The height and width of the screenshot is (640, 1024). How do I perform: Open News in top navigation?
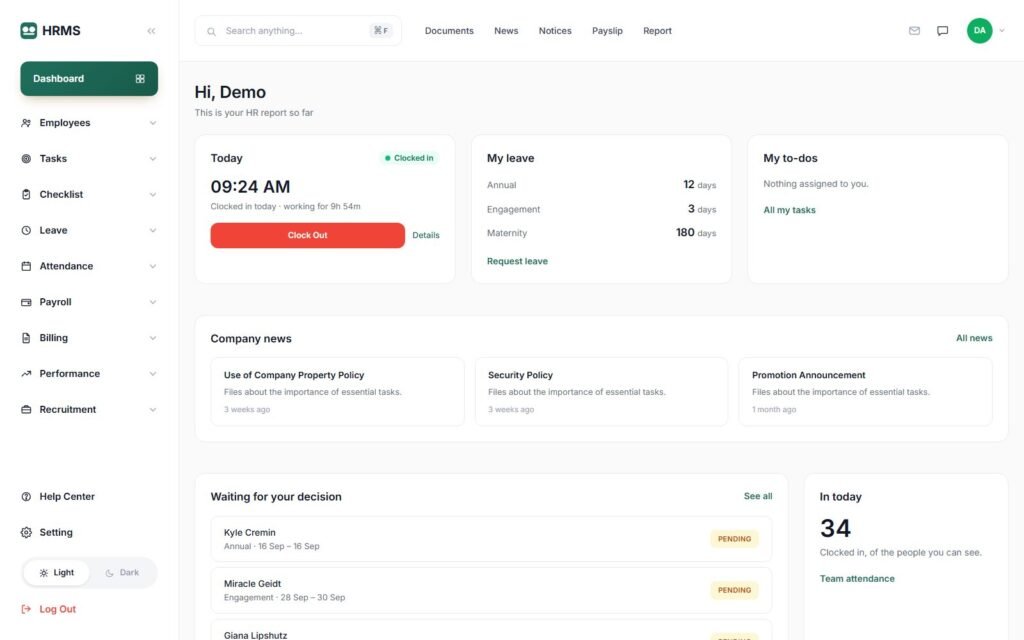click(506, 31)
